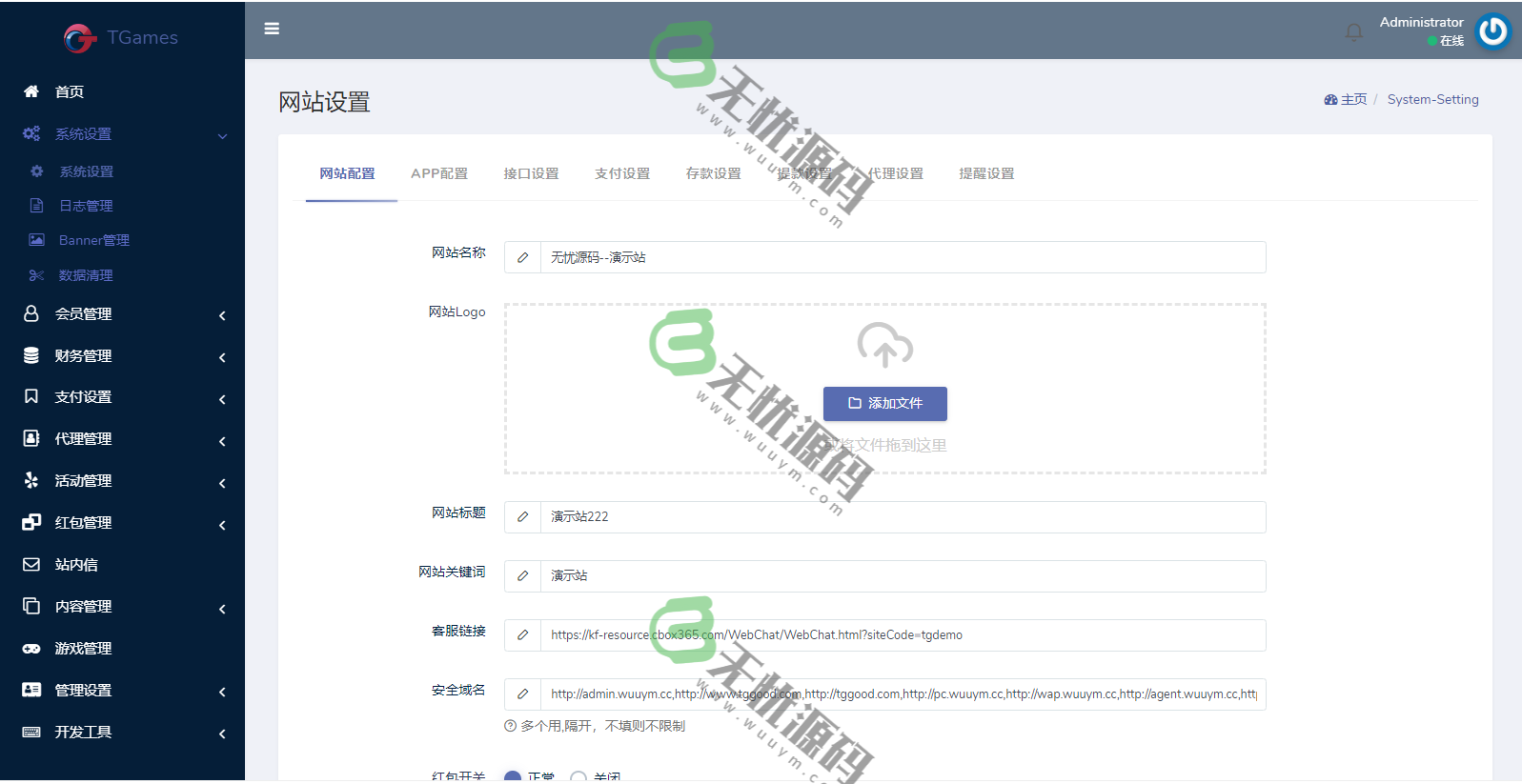Click the 网站名称 text input

[903, 257]
